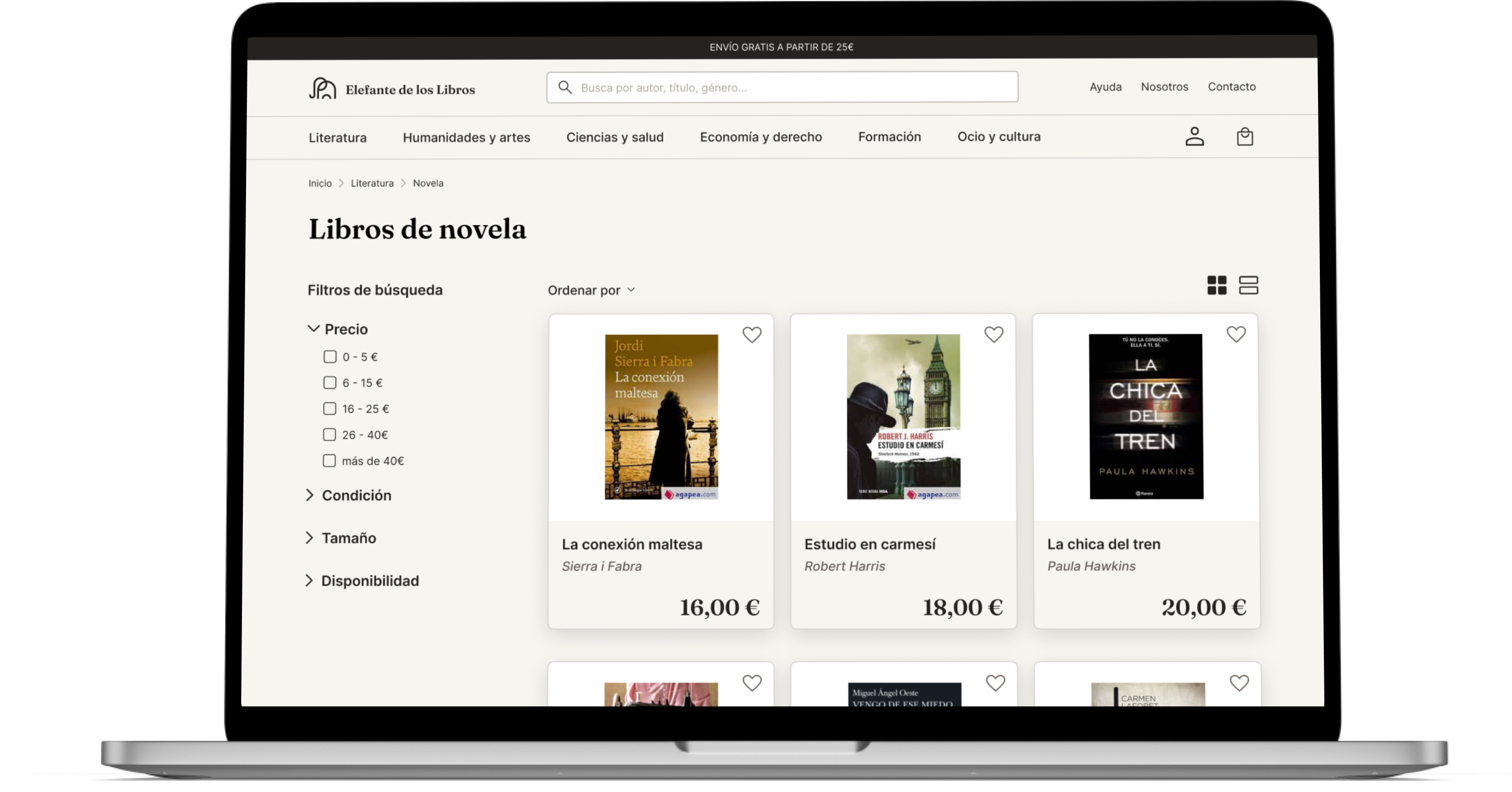Open Humanidades y artes category menu

pyautogui.click(x=466, y=137)
